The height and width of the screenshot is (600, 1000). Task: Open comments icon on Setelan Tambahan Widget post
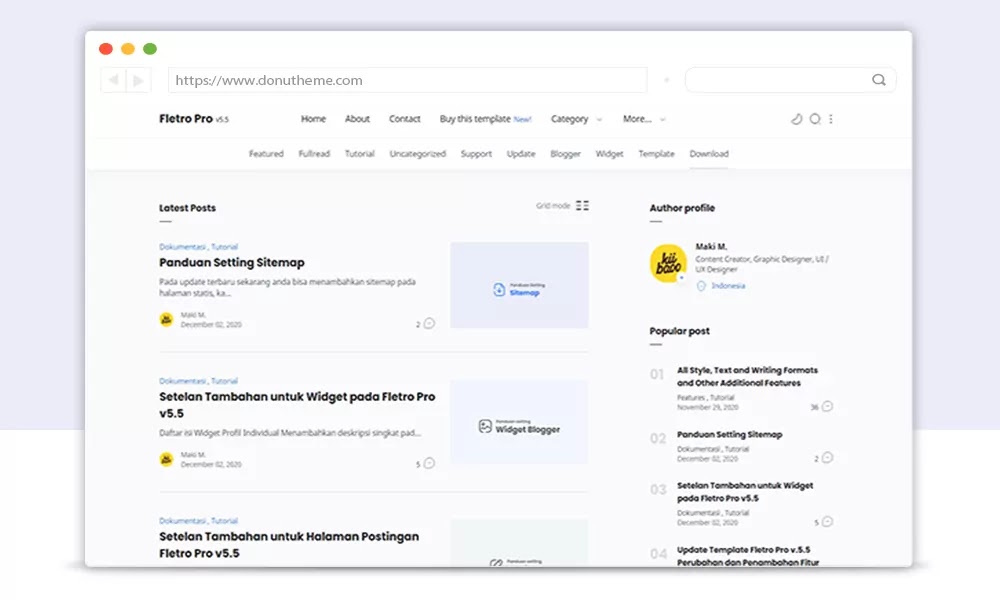(429, 463)
